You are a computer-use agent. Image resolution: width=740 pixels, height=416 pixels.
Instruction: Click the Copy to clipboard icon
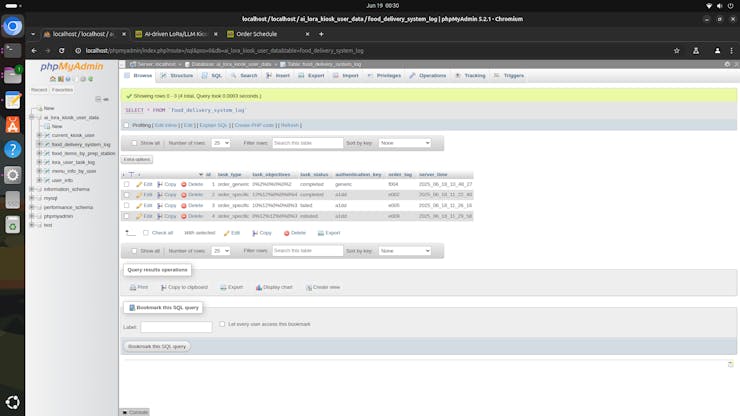click(x=163, y=287)
